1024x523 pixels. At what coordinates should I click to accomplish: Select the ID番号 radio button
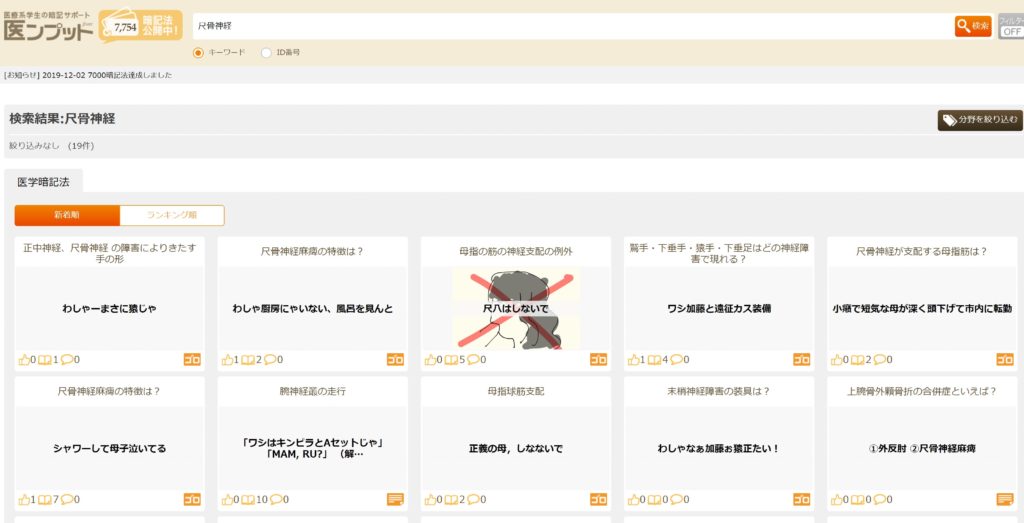pos(266,53)
